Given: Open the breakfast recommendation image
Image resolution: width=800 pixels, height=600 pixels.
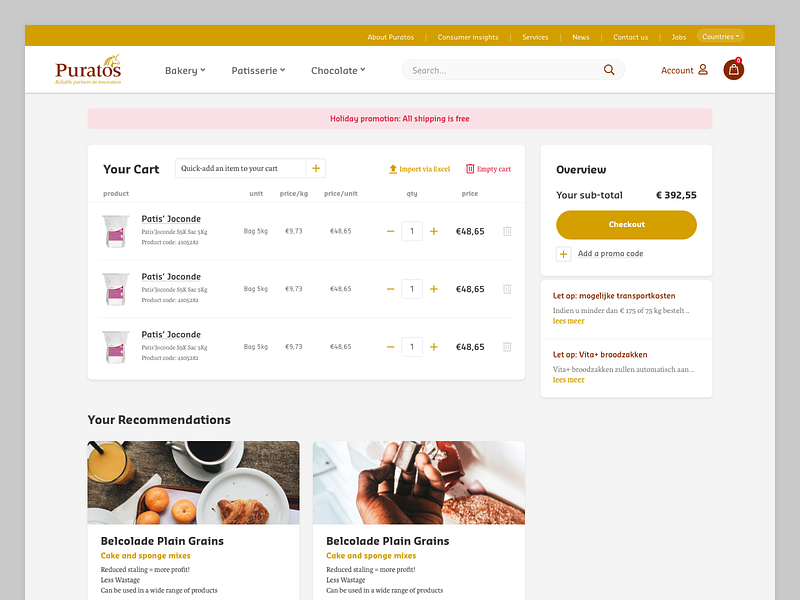Looking at the screenshot, I should [193, 483].
